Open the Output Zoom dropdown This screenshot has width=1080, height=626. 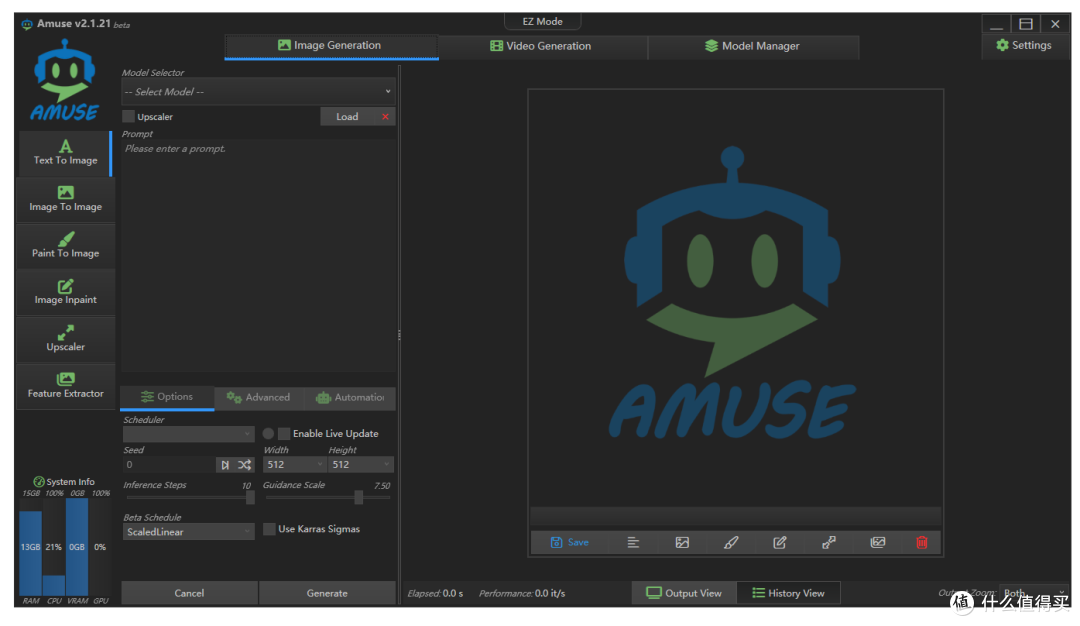tap(1035, 593)
